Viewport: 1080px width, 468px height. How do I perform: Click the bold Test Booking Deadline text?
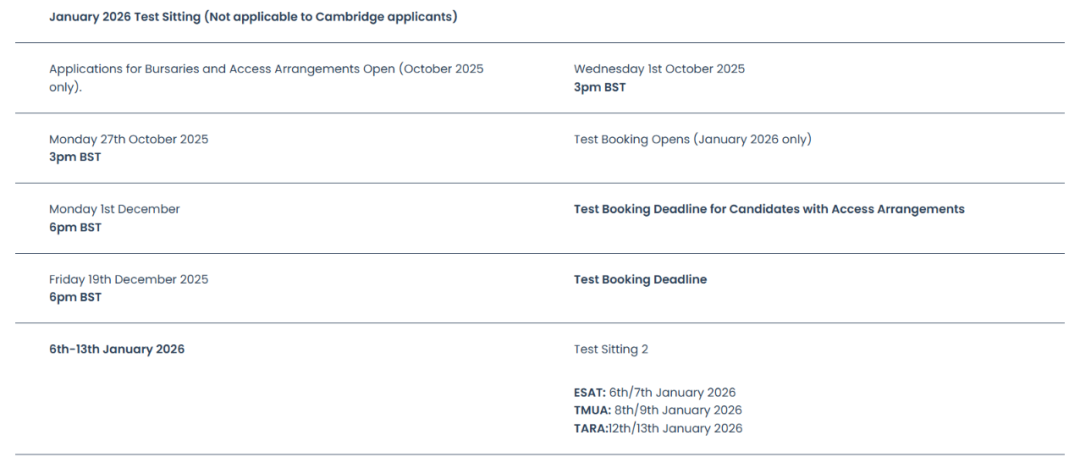click(641, 280)
